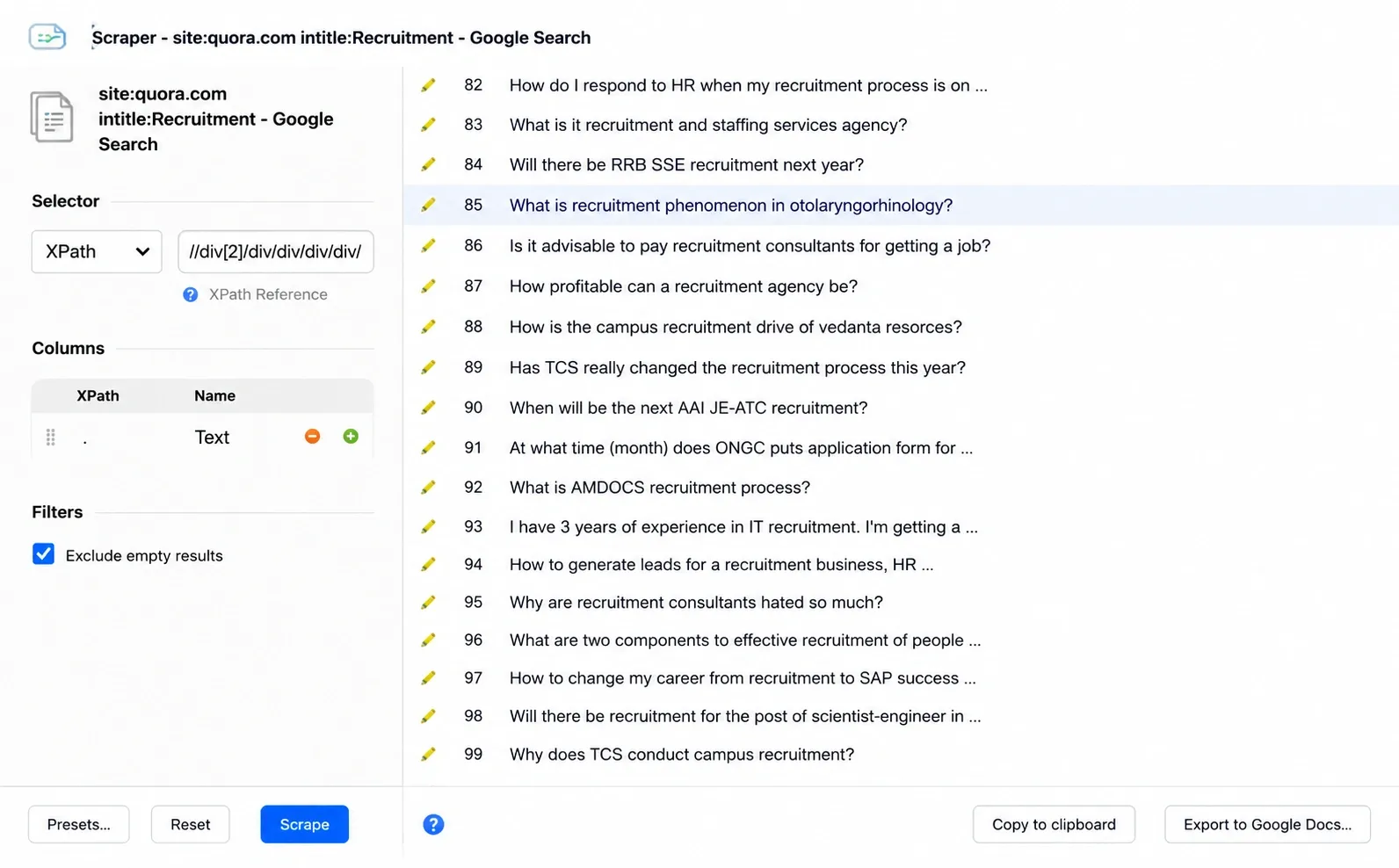Click the blue Scrape button

pos(304,824)
